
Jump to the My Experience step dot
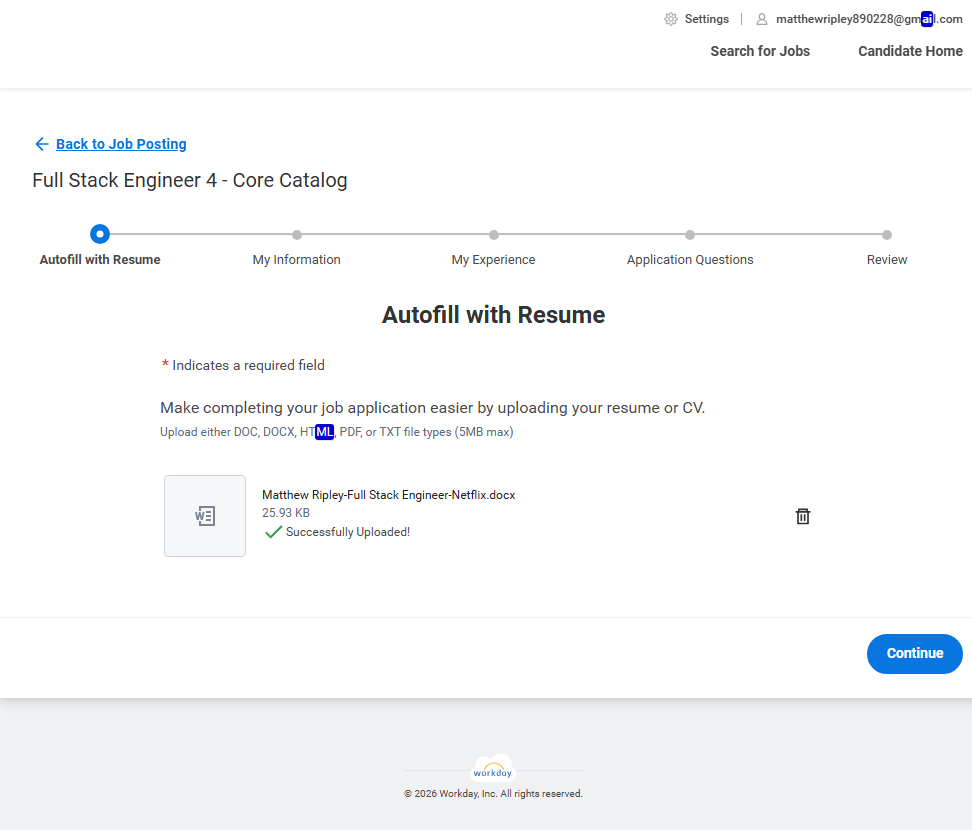click(x=494, y=235)
